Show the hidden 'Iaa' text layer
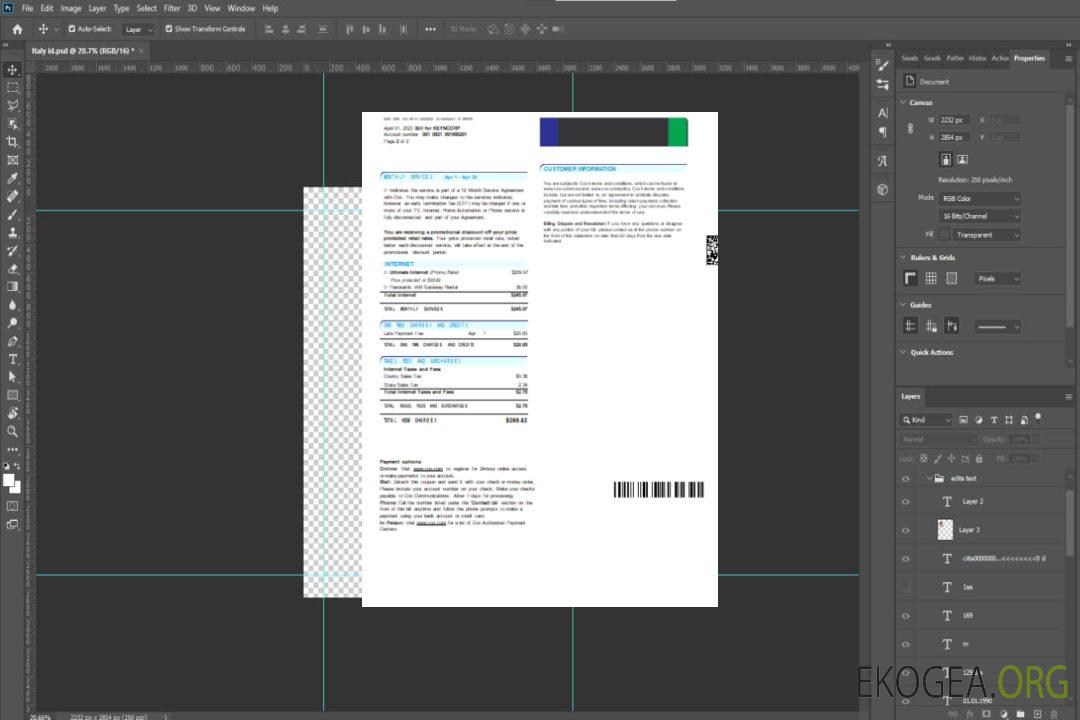Viewport: 1080px width, 720px height. coord(906,587)
